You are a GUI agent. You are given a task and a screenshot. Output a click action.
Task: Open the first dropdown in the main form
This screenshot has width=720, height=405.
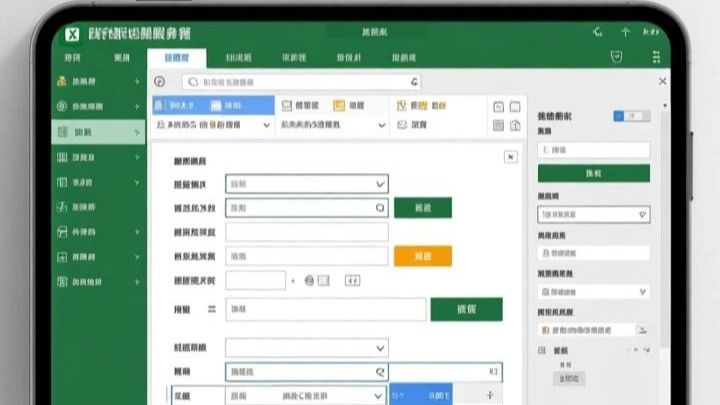tap(307, 184)
